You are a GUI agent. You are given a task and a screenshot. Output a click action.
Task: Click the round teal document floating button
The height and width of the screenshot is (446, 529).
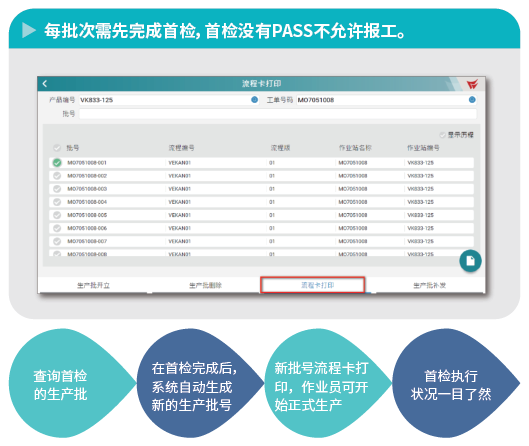coord(470,261)
